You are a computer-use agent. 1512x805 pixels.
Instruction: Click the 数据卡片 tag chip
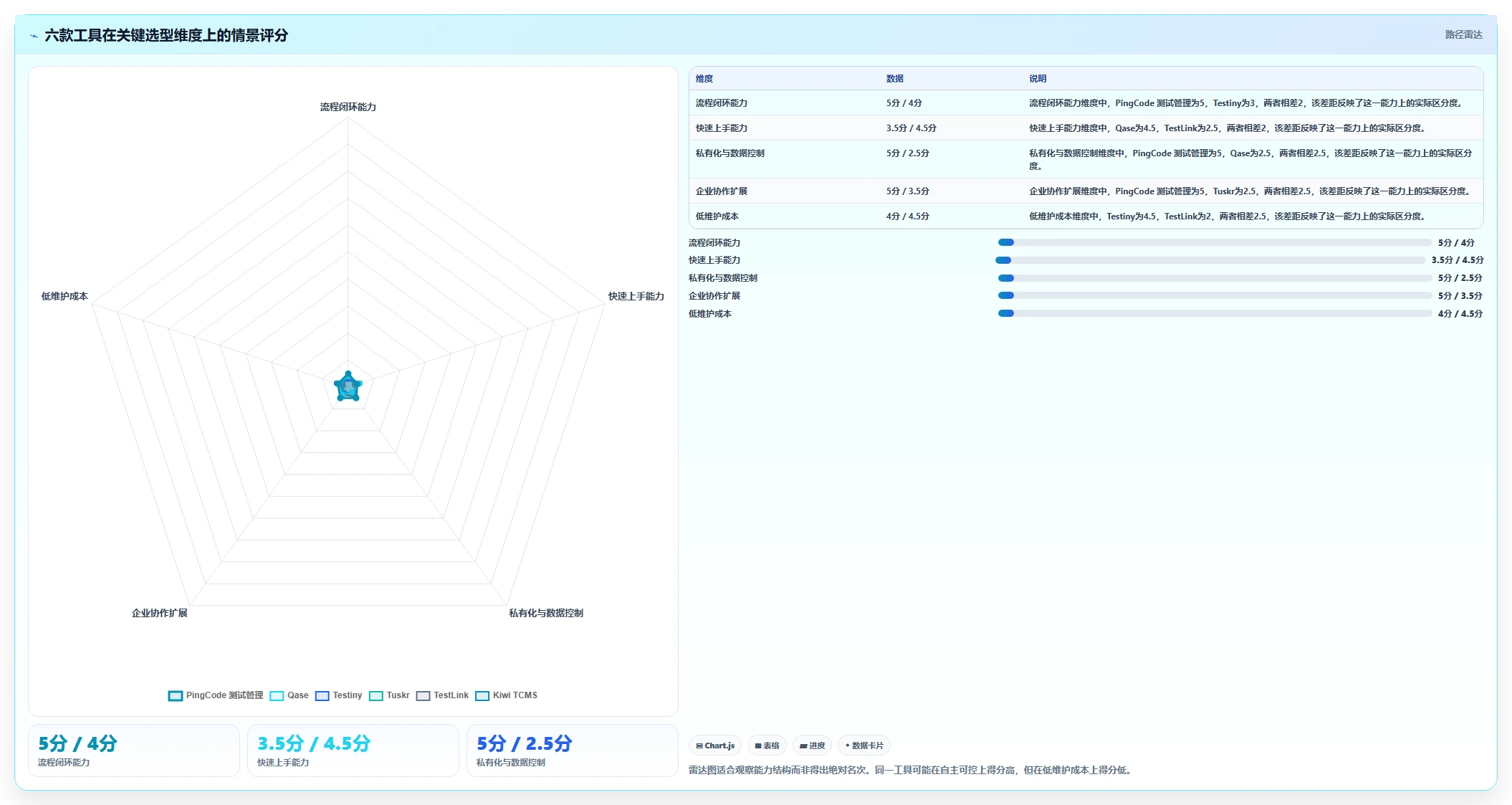(863, 746)
